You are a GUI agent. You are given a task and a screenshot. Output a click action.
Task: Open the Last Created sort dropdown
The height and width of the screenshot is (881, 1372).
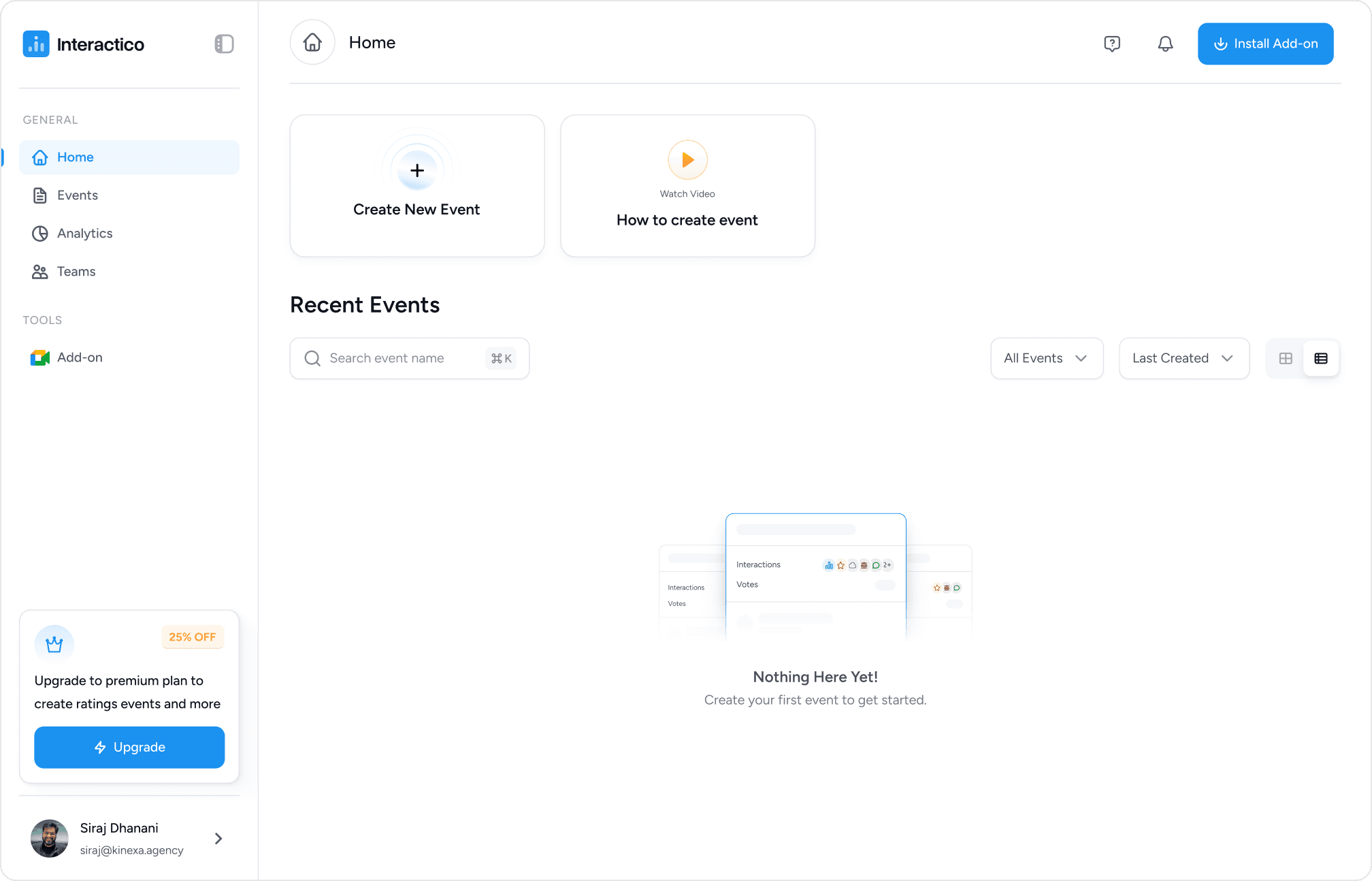click(x=1183, y=358)
